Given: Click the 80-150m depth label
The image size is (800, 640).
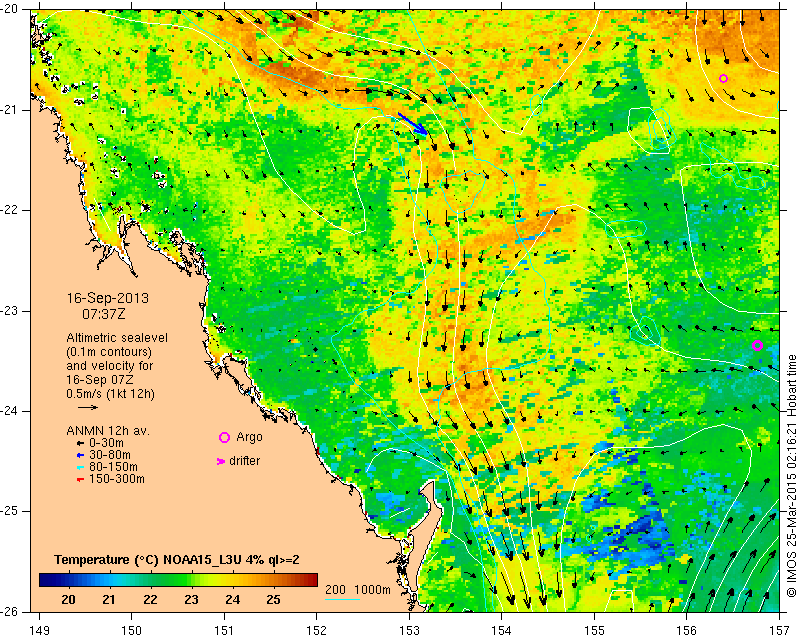Looking at the screenshot, I should 113,467.
